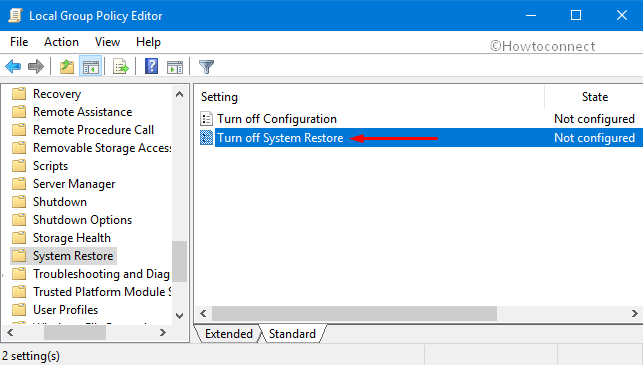This screenshot has height=365, width=643.
Task: Click the Export List toolbar icon
Action: pos(121,66)
